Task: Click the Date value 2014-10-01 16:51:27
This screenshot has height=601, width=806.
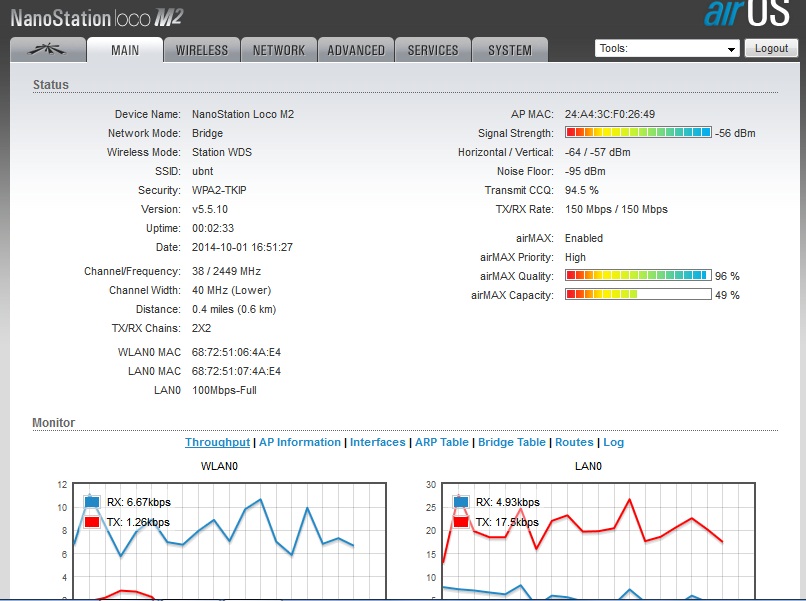Action: (243, 247)
